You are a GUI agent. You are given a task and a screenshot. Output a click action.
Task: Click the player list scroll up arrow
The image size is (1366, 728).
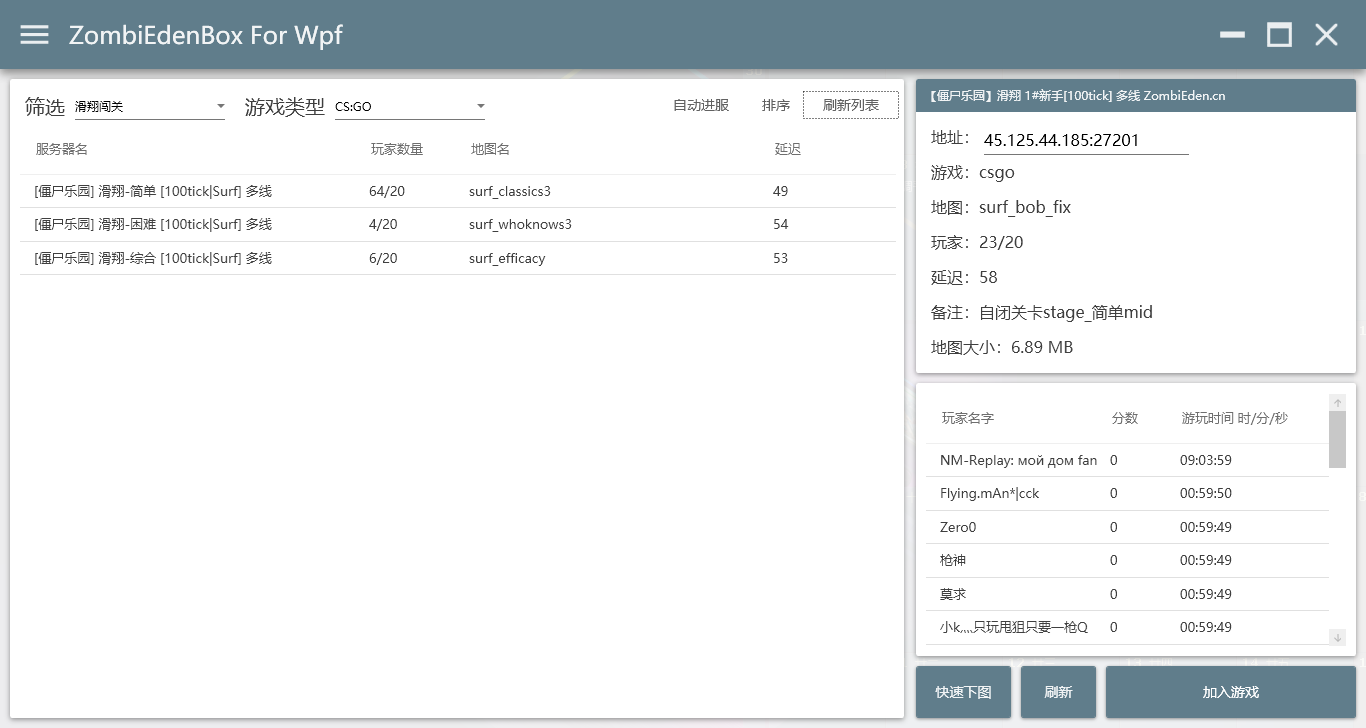(1338, 402)
